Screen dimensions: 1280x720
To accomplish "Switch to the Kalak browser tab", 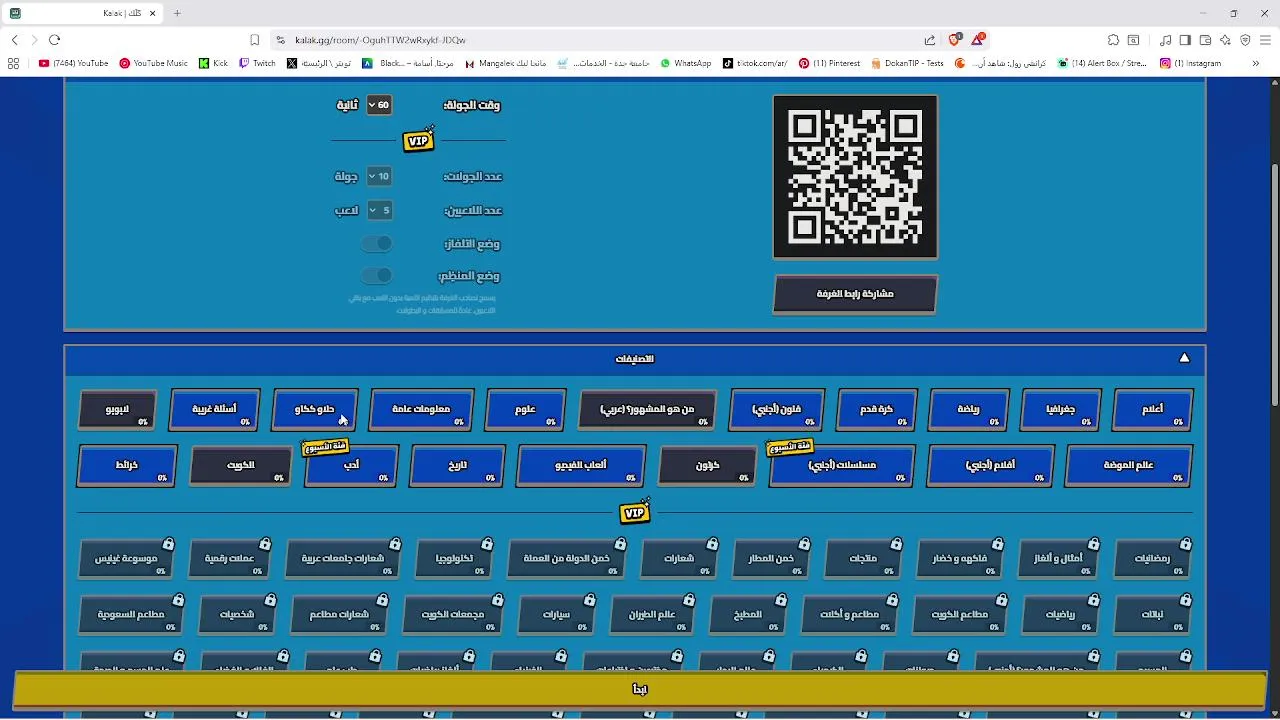I will pyautogui.click(x=85, y=13).
